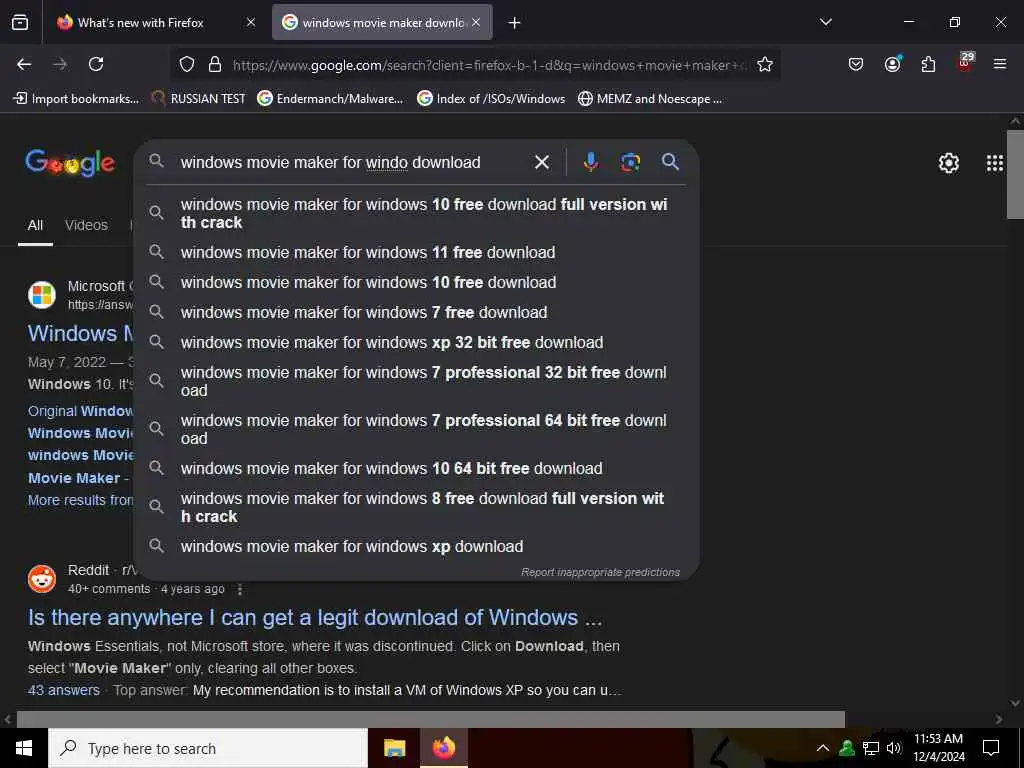The image size is (1024, 768).
Task: Open the MEMZ and Noescape bookmark
Action: click(x=650, y=99)
